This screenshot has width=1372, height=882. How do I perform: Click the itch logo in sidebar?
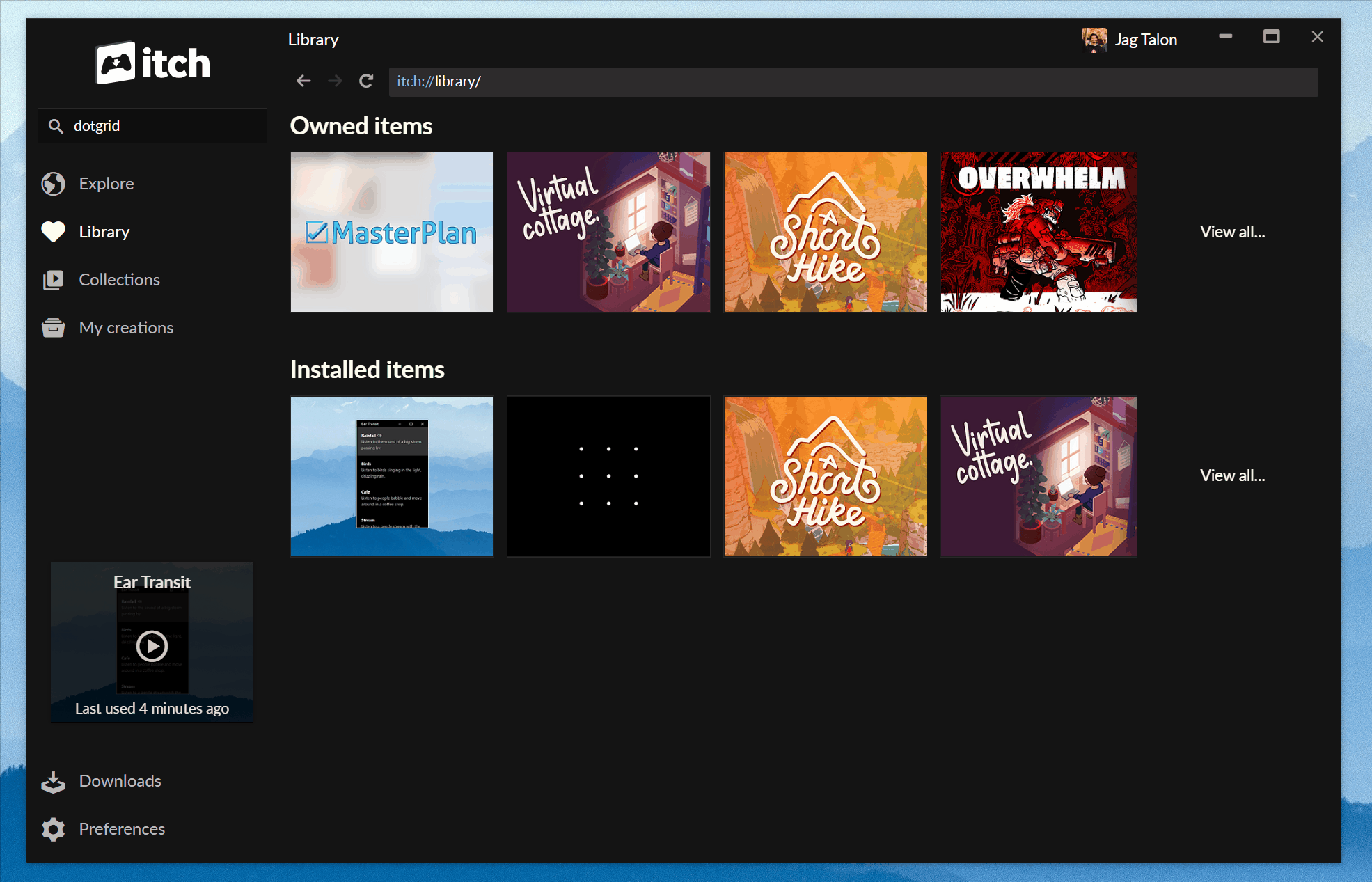(152, 63)
